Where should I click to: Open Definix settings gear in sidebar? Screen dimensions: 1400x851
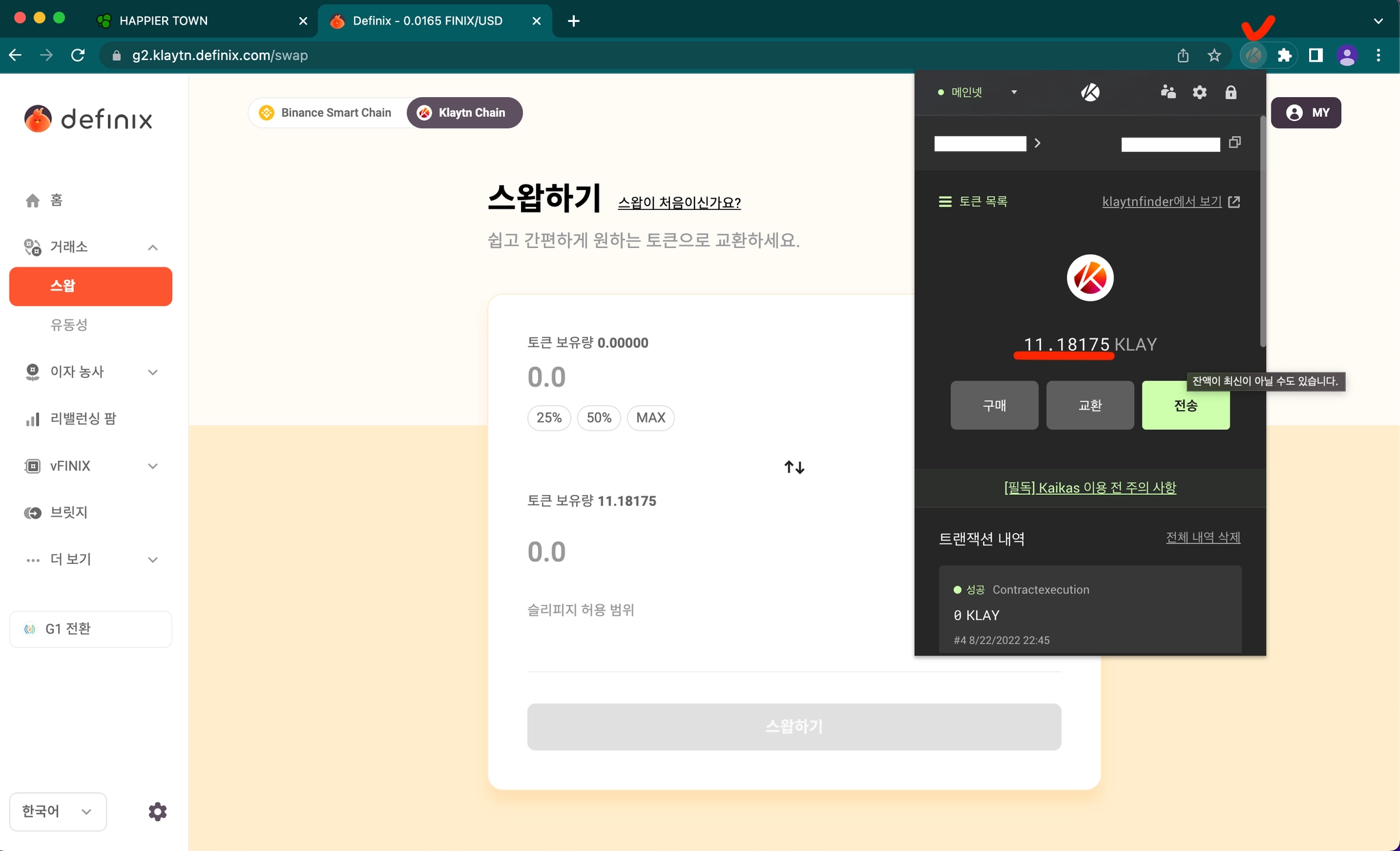click(157, 811)
